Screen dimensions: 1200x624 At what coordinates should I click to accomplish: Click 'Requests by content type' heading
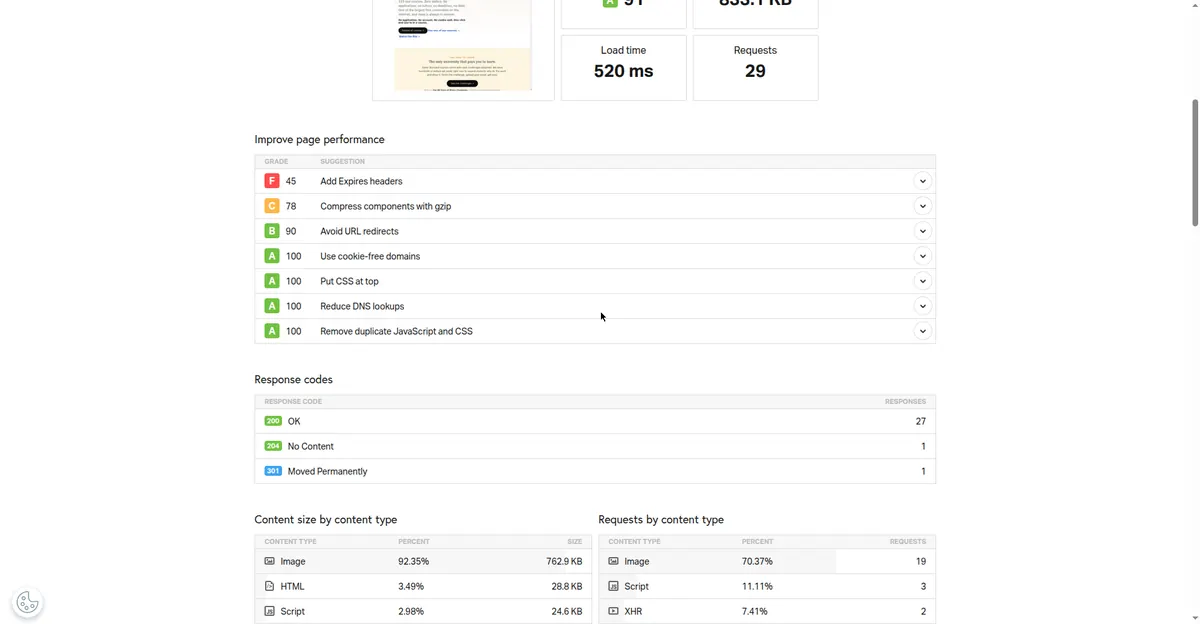[661, 519]
